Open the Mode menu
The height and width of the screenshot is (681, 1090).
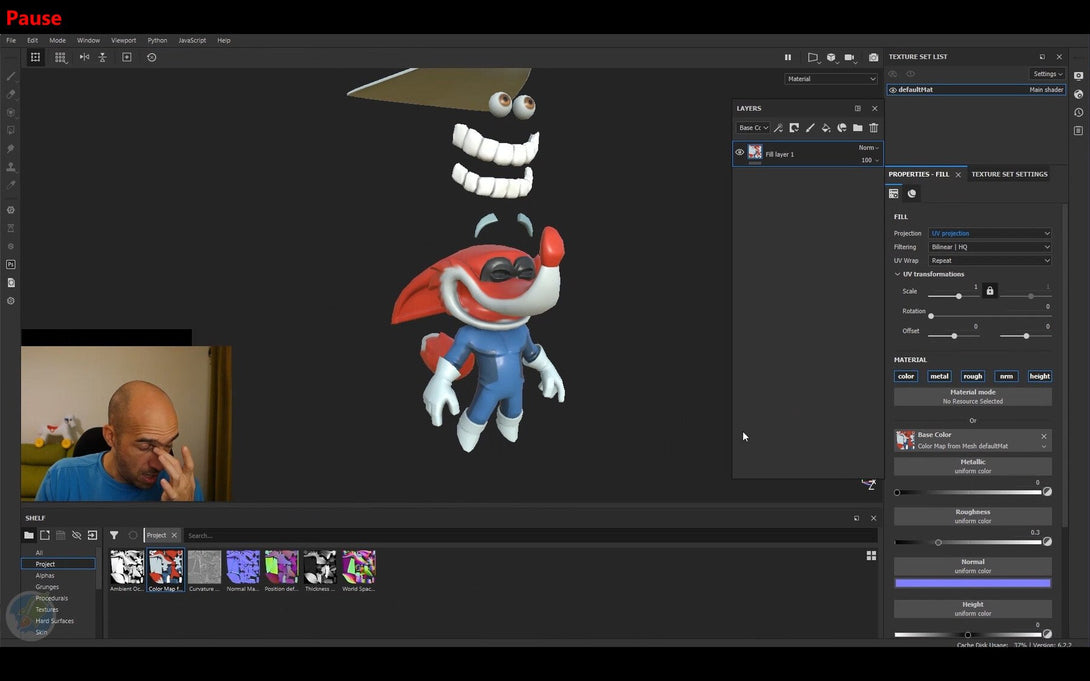[x=57, y=40]
